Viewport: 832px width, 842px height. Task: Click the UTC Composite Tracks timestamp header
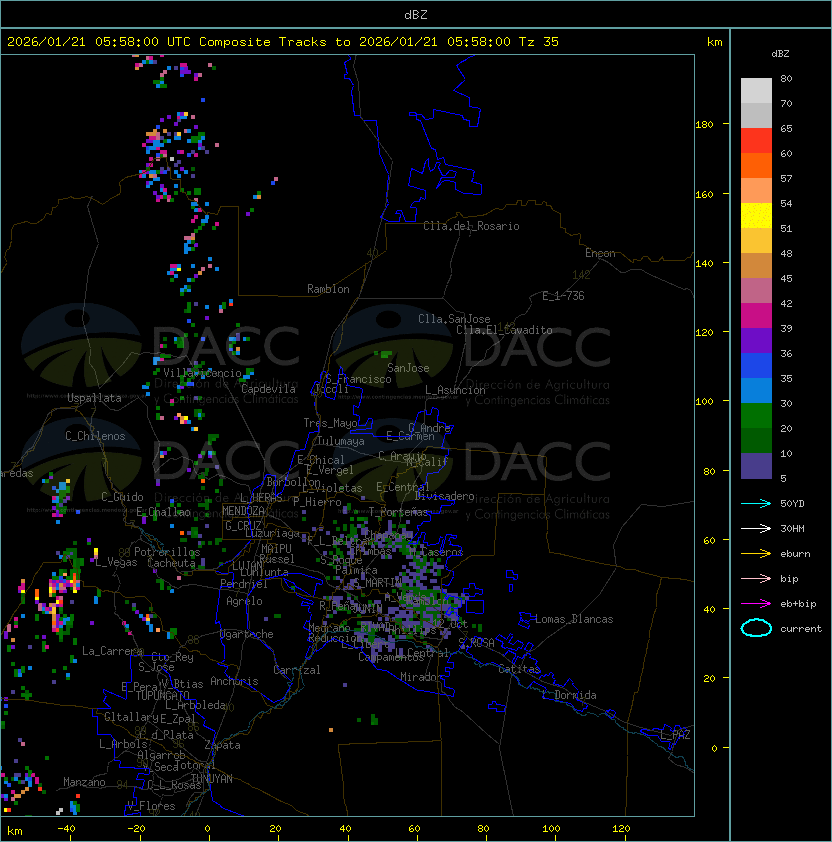[x=283, y=42]
